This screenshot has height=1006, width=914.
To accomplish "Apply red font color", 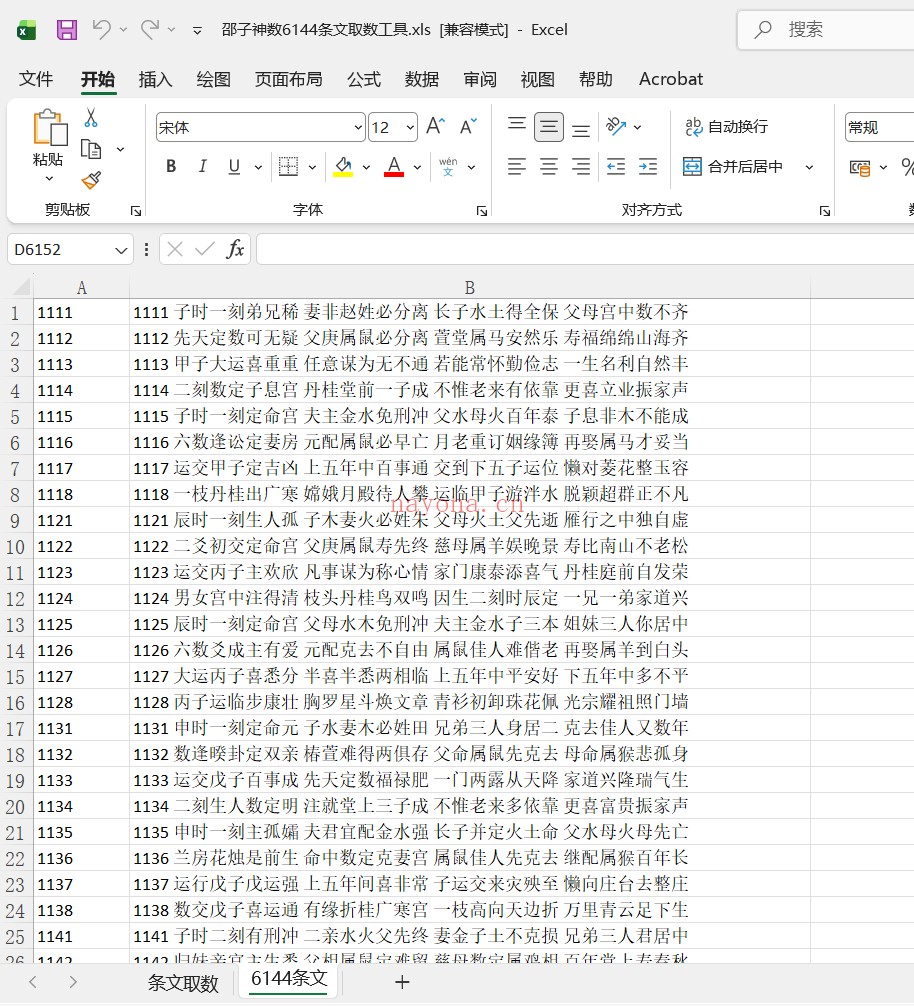I will pos(394,167).
